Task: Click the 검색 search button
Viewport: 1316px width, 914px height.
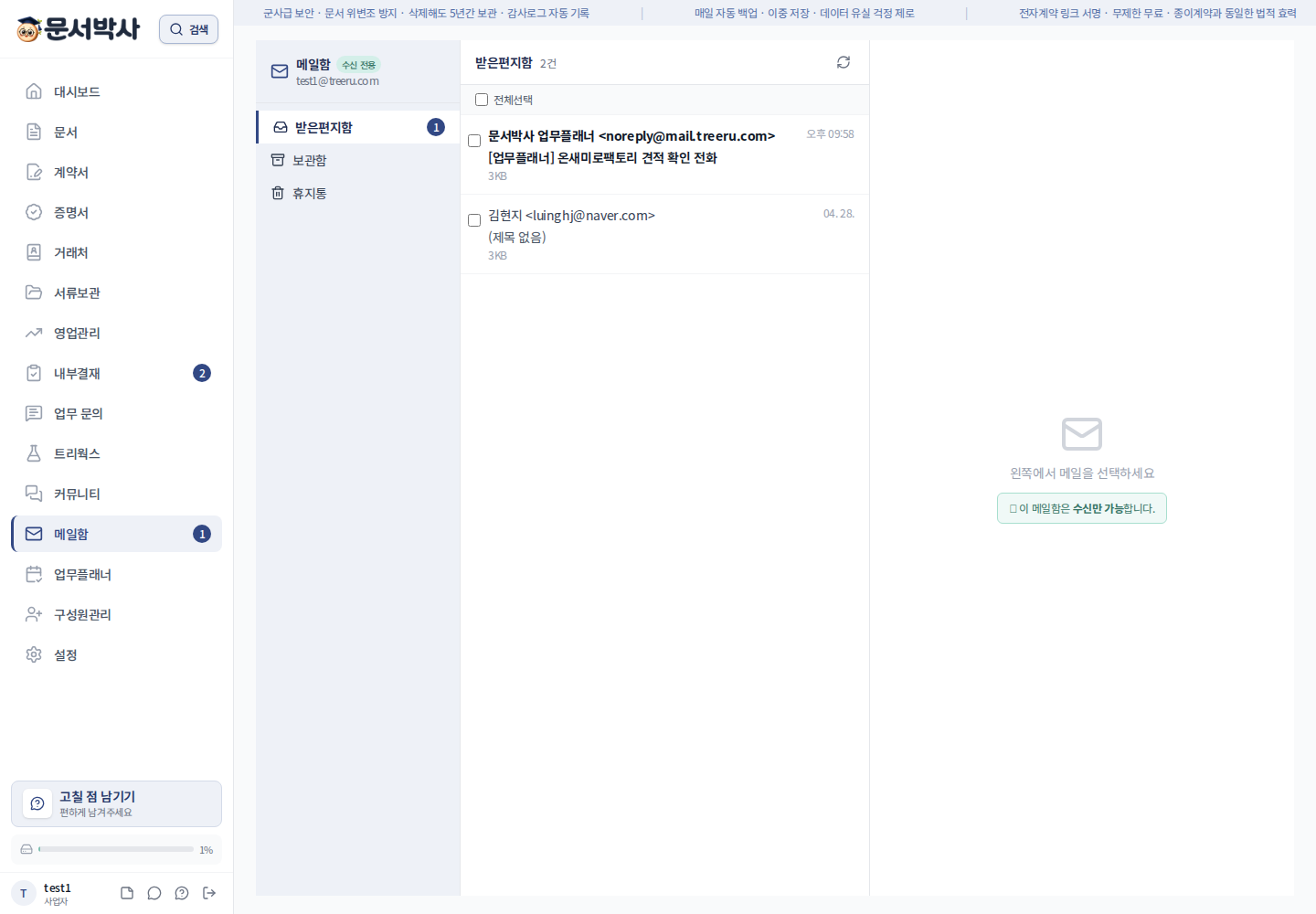Action: click(188, 29)
